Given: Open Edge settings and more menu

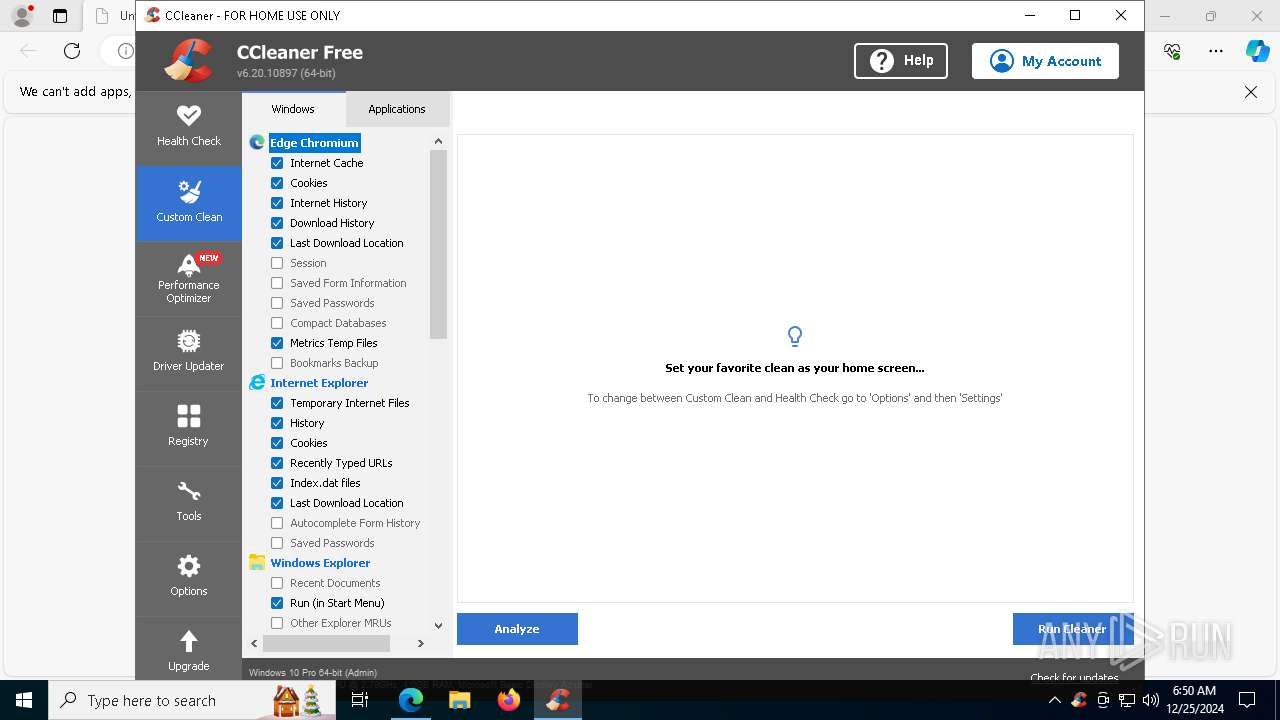Looking at the screenshot, I should (x=1216, y=51).
